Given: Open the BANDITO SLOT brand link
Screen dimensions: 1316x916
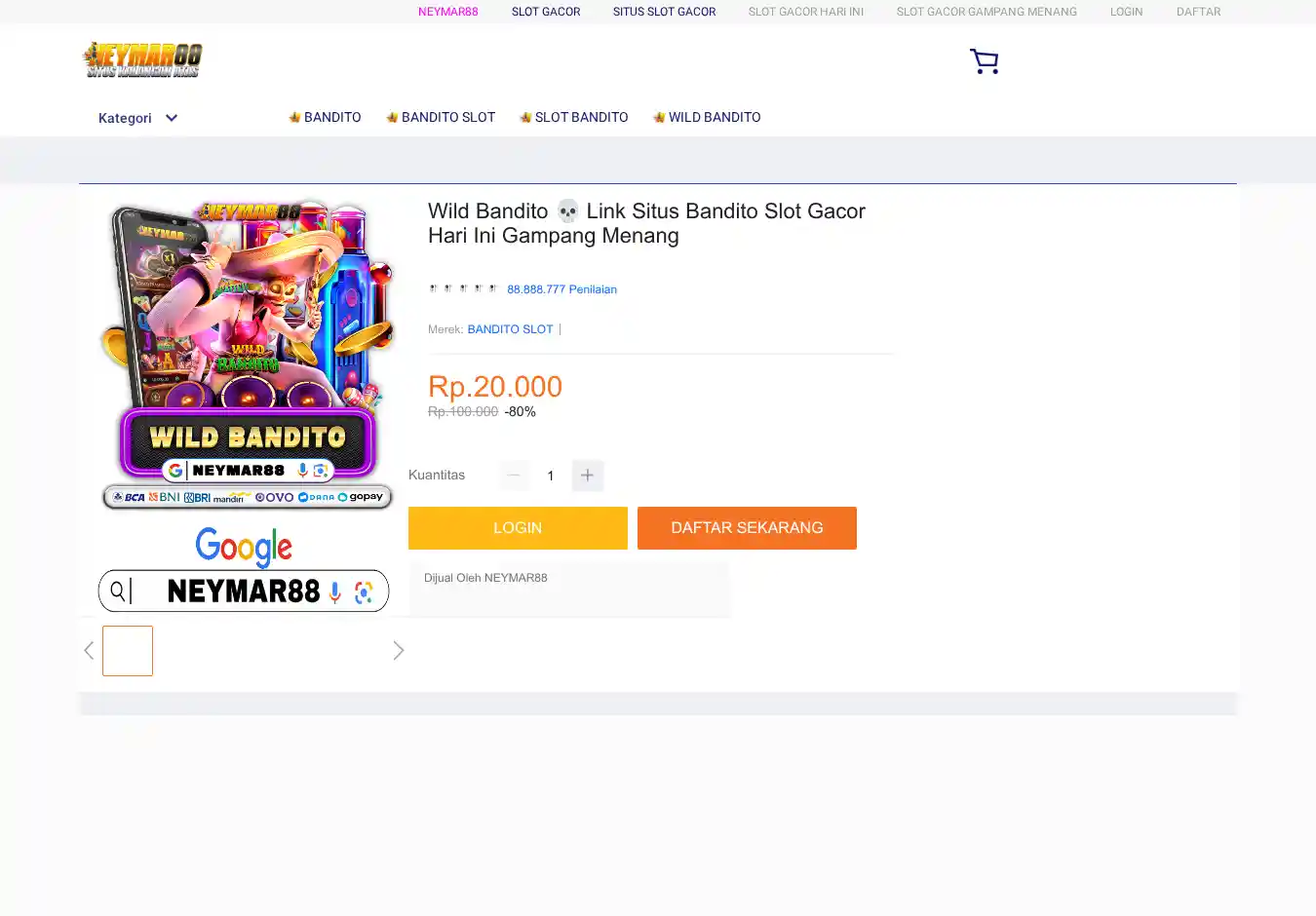Looking at the screenshot, I should (x=510, y=329).
